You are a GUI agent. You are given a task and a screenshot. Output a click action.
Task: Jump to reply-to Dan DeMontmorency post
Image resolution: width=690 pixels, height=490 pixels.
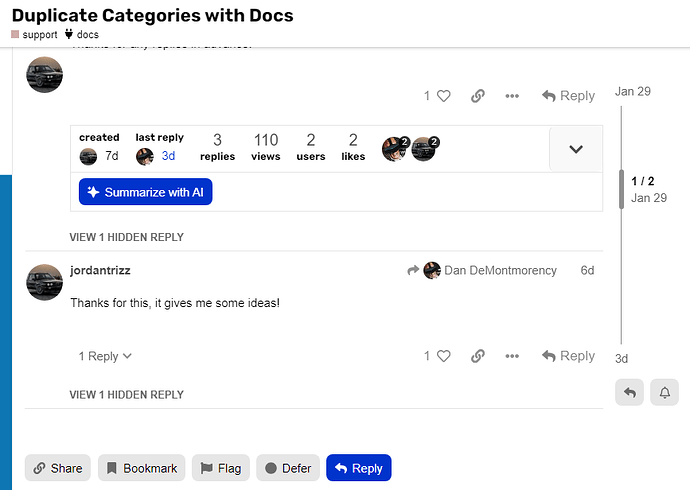(x=482, y=270)
